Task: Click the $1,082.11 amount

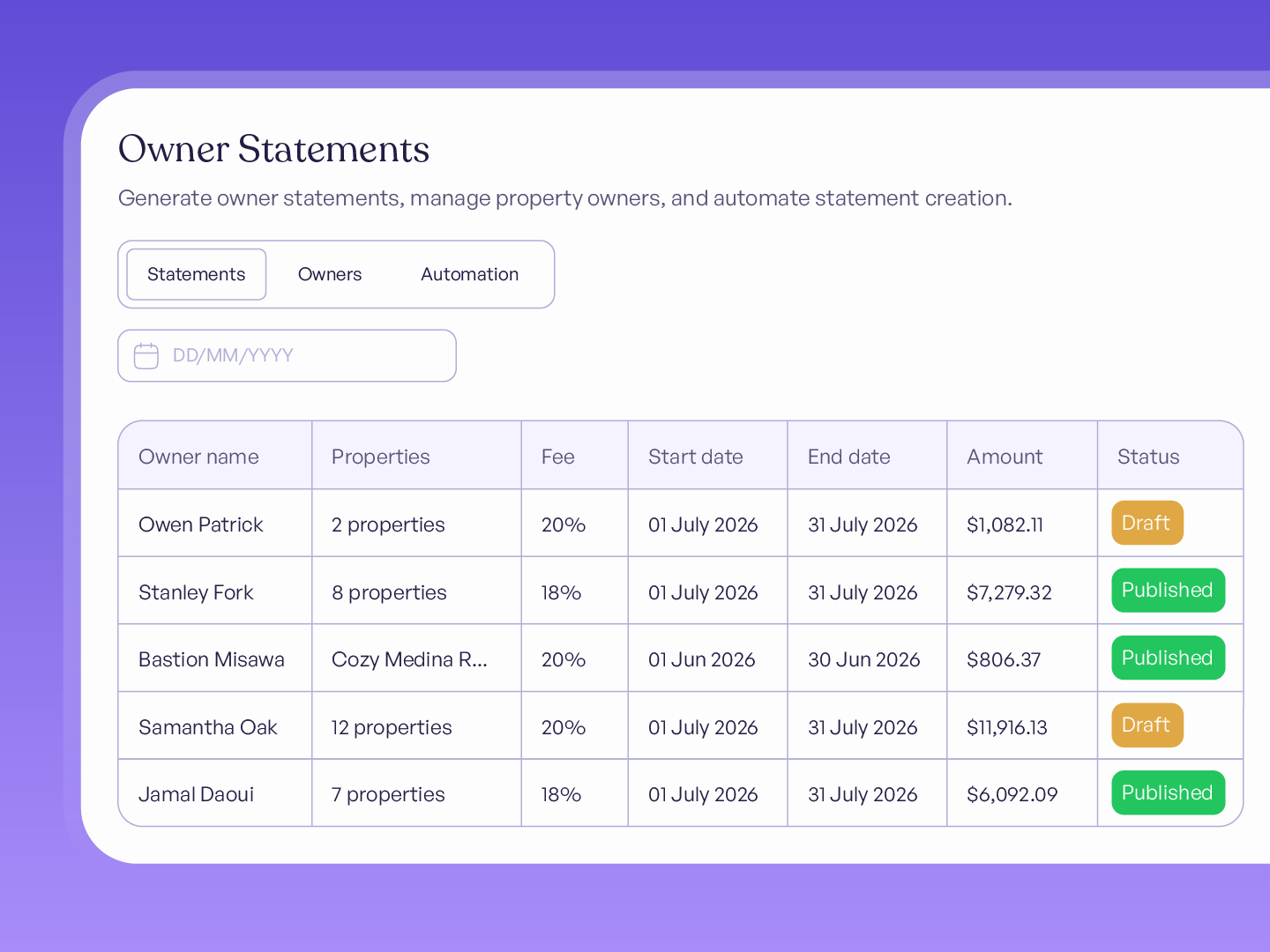Action: coord(1005,524)
